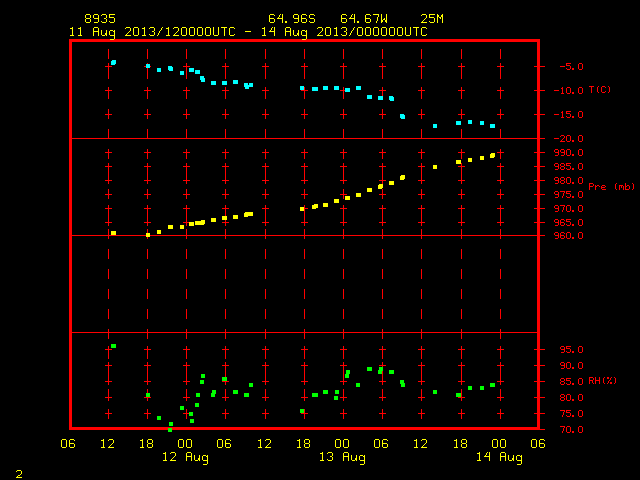The image size is (640, 480).
Task: Click the number 2 in bottom-left corner
Action: [19, 474]
